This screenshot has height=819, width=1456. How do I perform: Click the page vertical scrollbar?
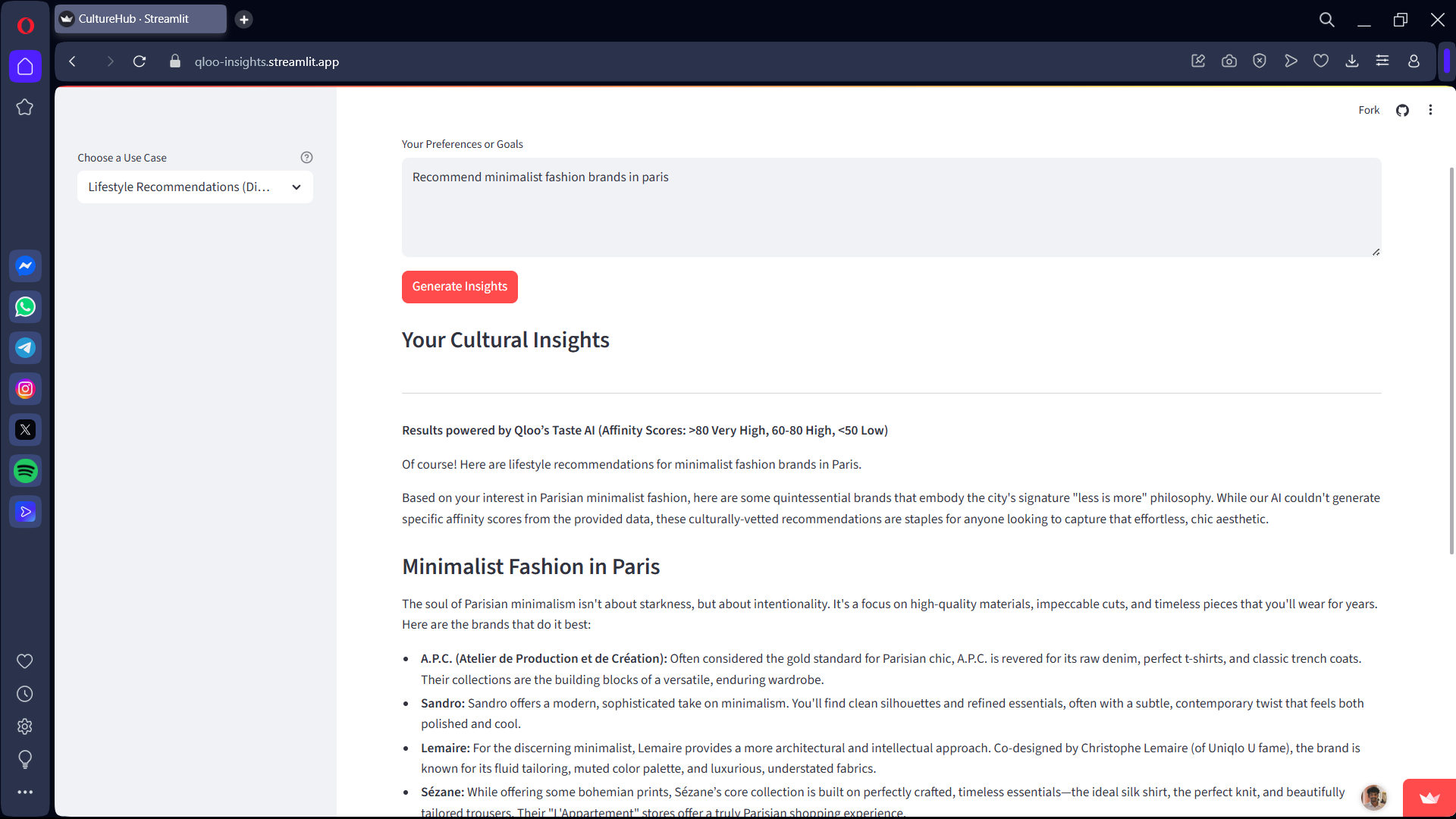click(x=1451, y=360)
